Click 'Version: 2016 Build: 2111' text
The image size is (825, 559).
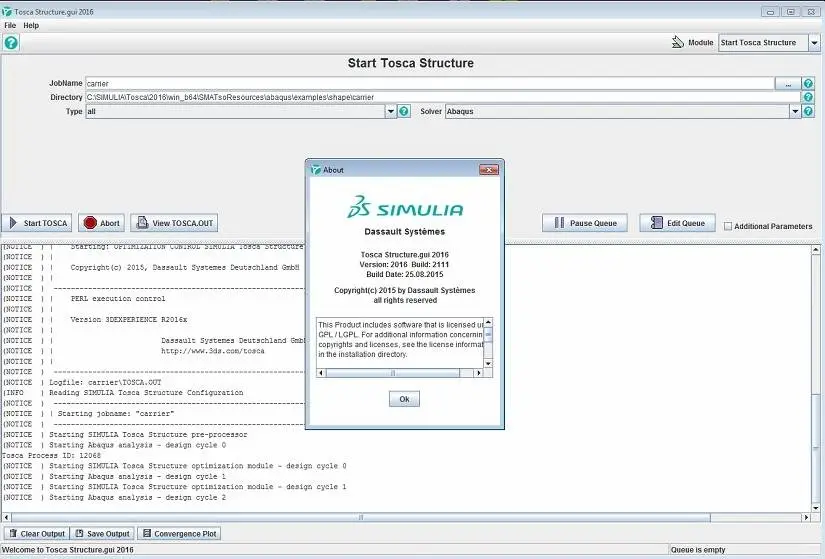pos(404,264)
